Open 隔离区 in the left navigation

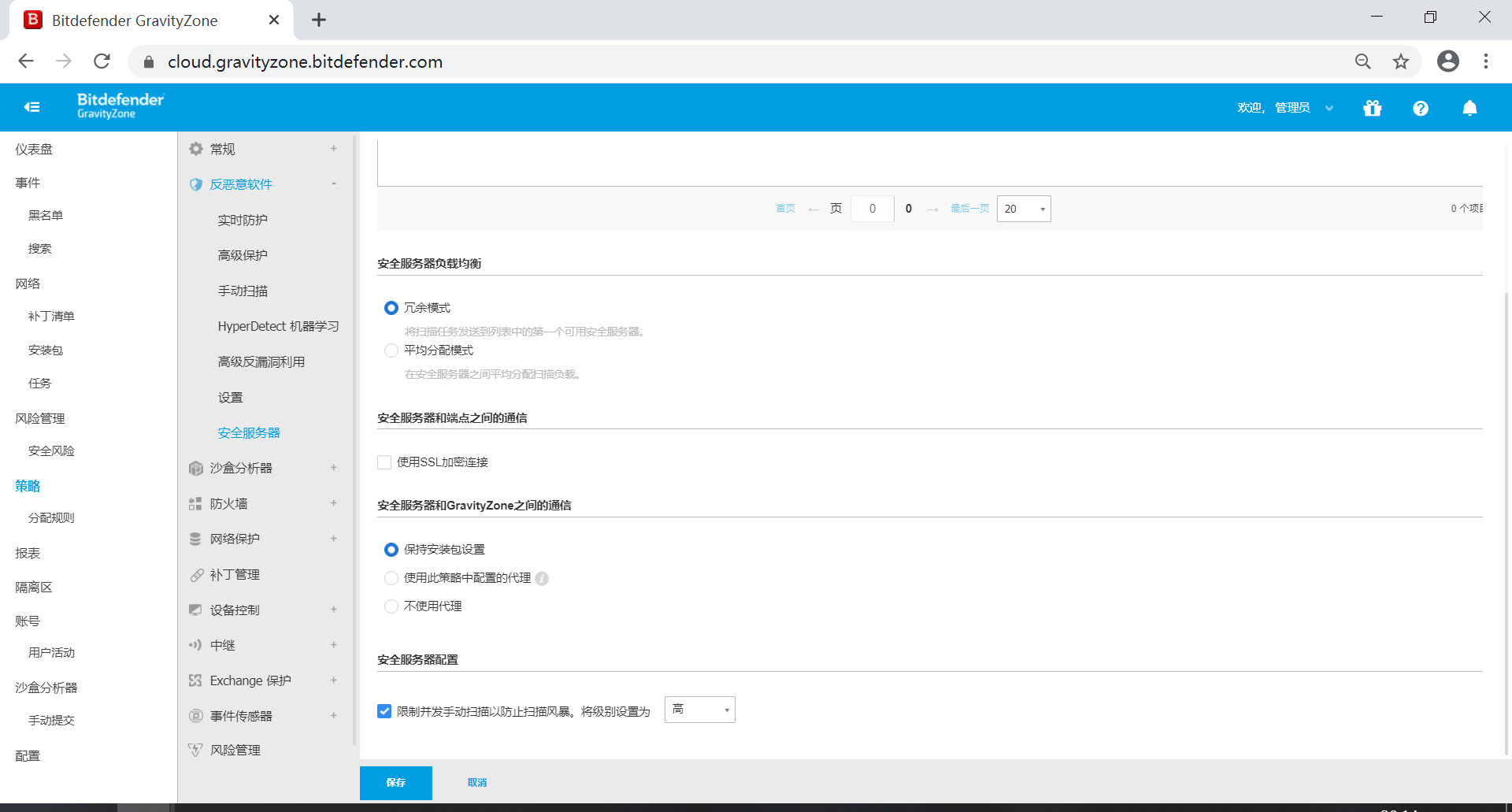[x=34, y=588]
